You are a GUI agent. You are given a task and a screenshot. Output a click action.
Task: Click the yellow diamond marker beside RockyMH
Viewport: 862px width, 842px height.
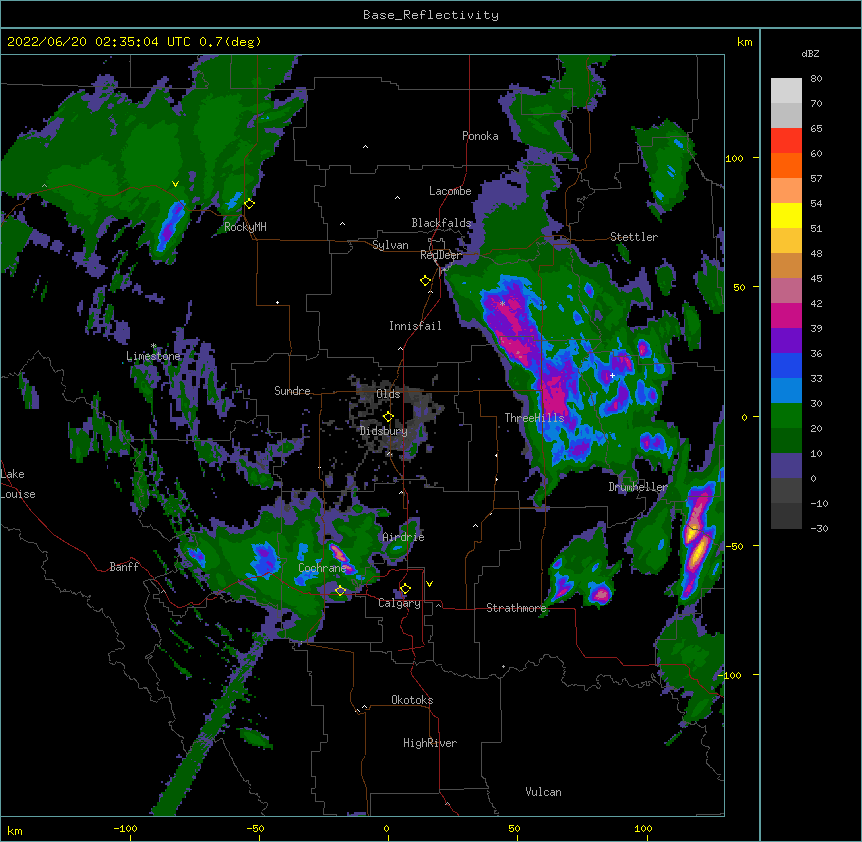tap(249, 204)
